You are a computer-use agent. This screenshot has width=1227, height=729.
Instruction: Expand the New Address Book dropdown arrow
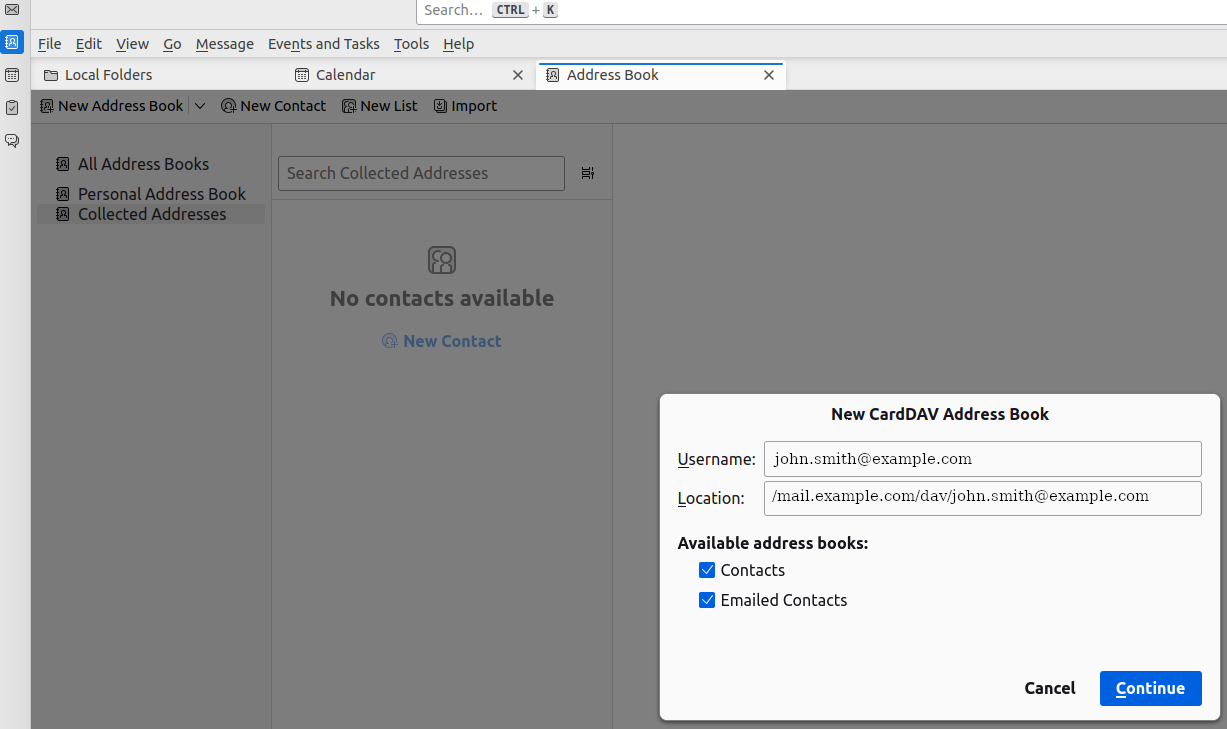pos(200,106)
